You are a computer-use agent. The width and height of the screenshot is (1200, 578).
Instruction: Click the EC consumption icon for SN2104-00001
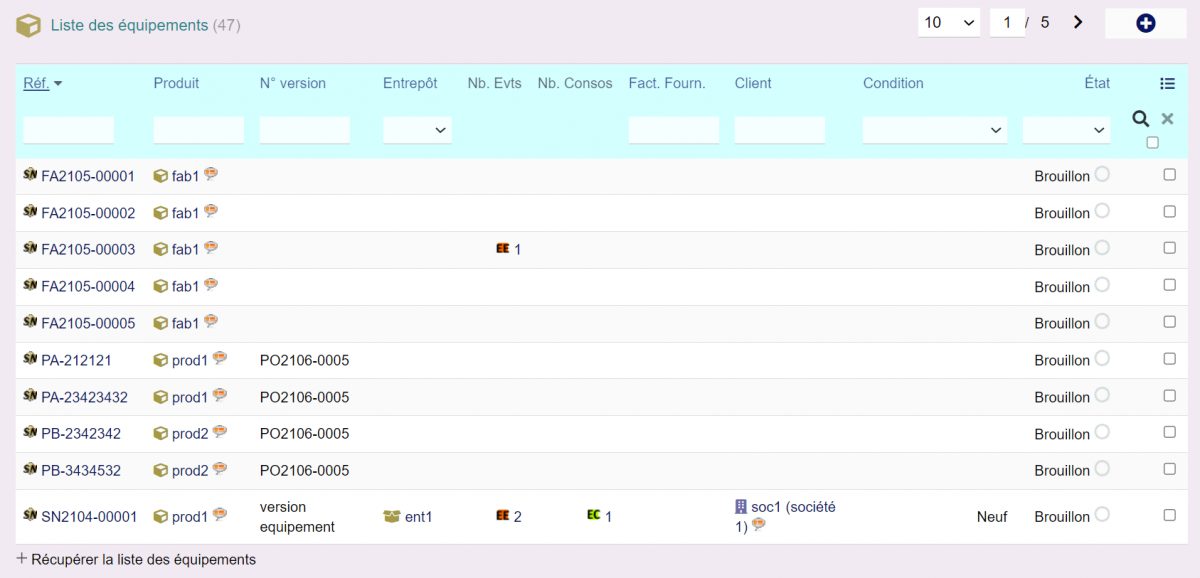click(594, 515)
